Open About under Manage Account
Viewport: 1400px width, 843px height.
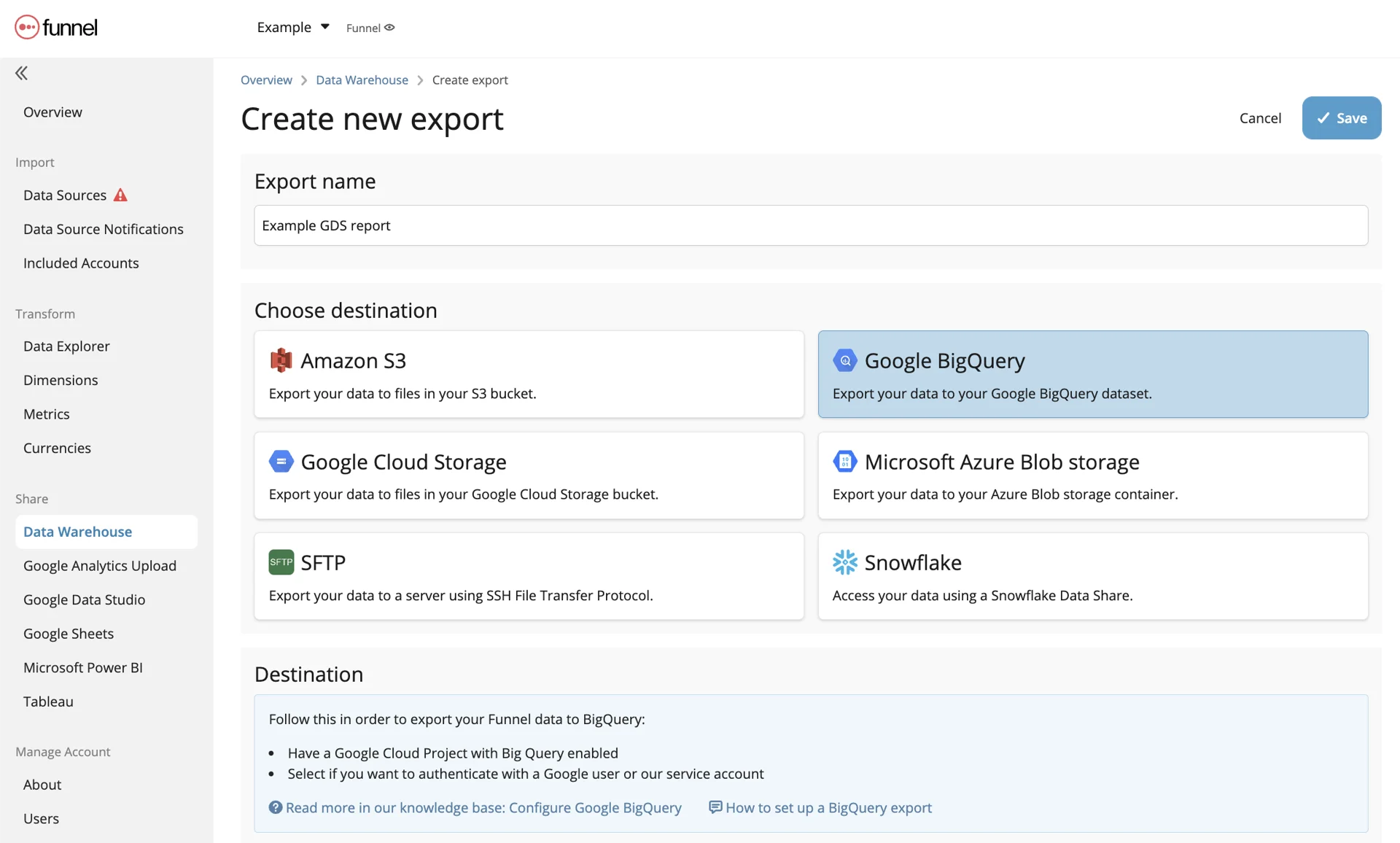coord(42,785)
